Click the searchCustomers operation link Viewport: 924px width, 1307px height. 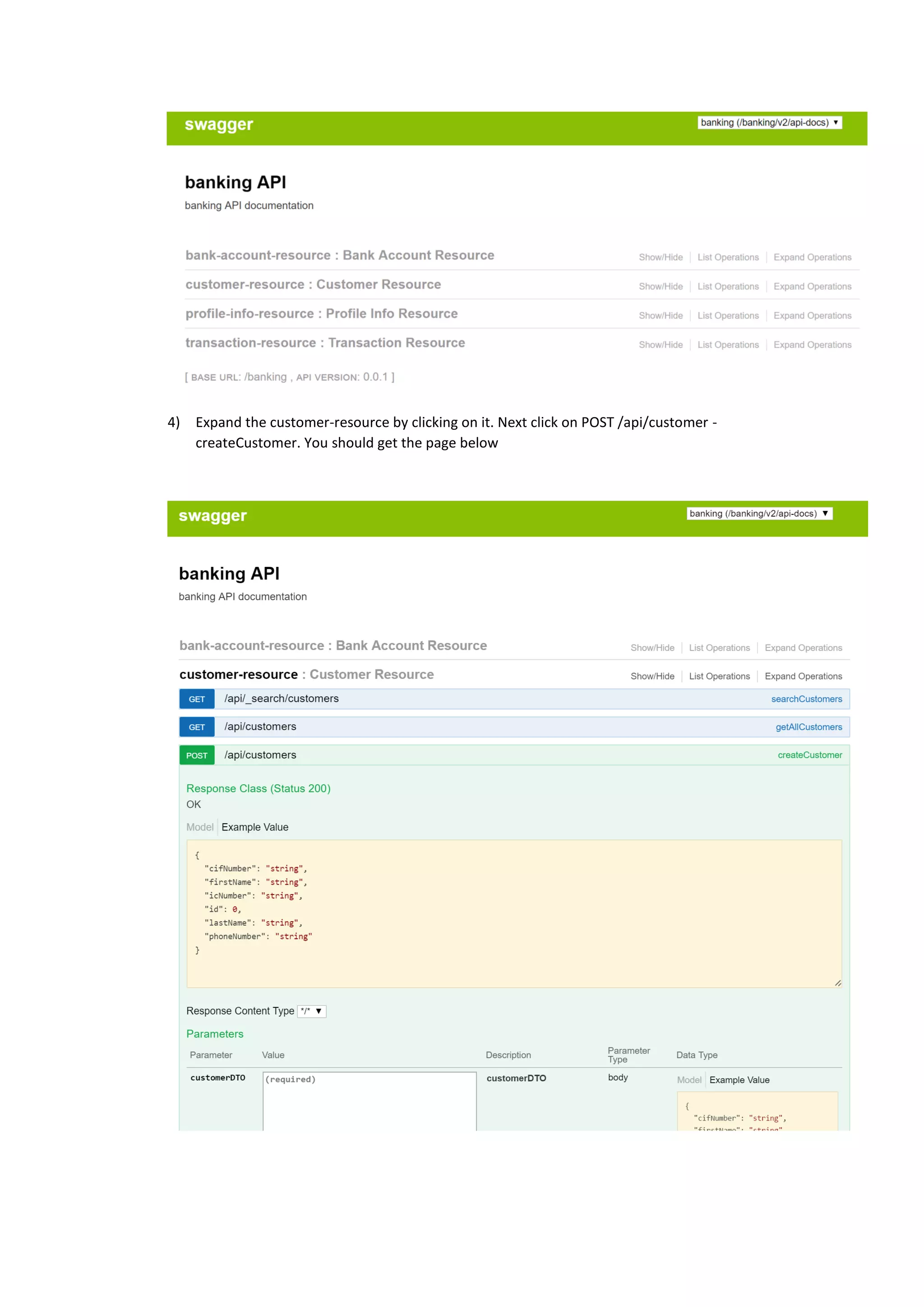point(806,699)
